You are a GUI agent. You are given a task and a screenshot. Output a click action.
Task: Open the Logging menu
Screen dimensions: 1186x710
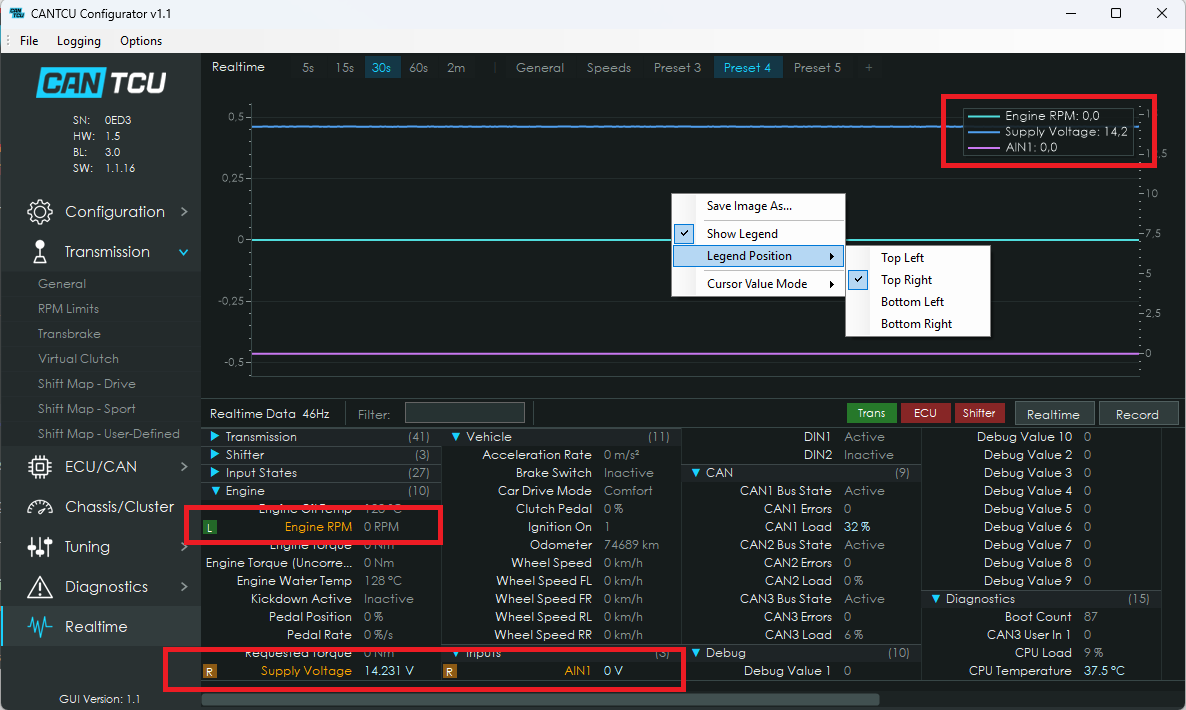(79, 41)
